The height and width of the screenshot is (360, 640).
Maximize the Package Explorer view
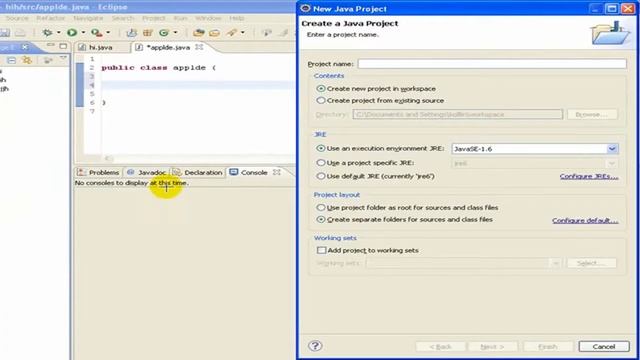pos(63,46)
